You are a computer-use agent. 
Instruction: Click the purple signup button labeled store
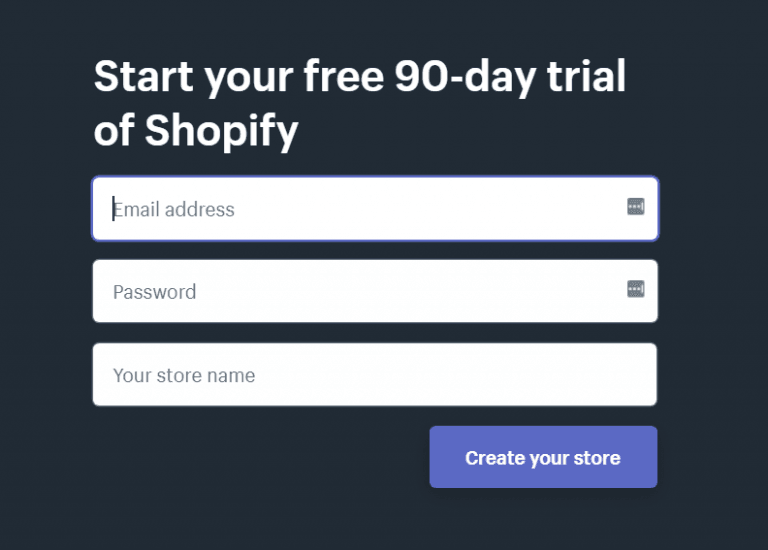543,457
